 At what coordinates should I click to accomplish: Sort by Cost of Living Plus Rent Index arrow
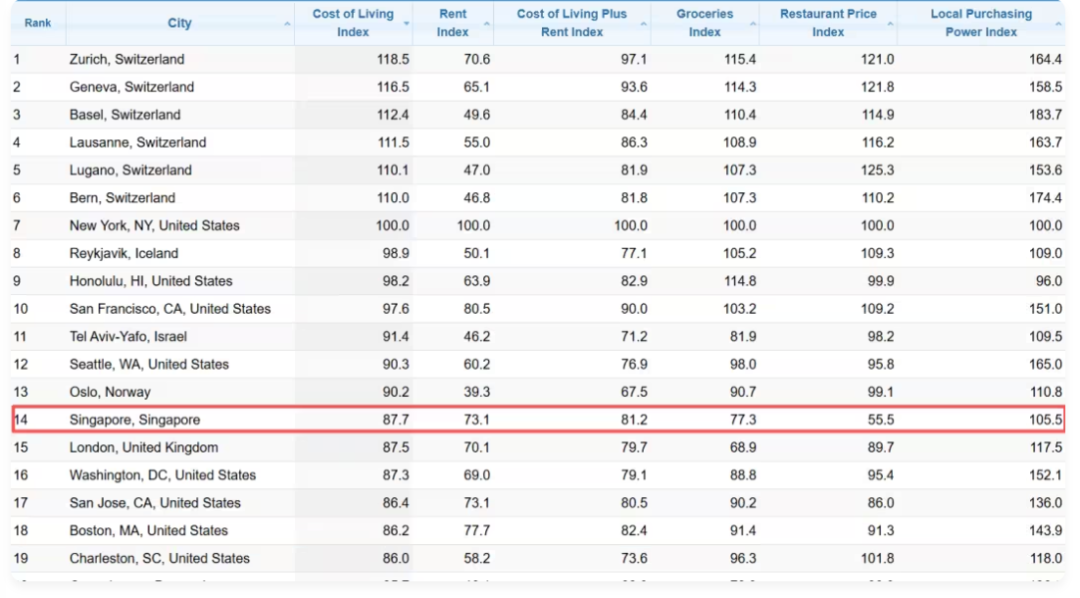click(644, 24)
